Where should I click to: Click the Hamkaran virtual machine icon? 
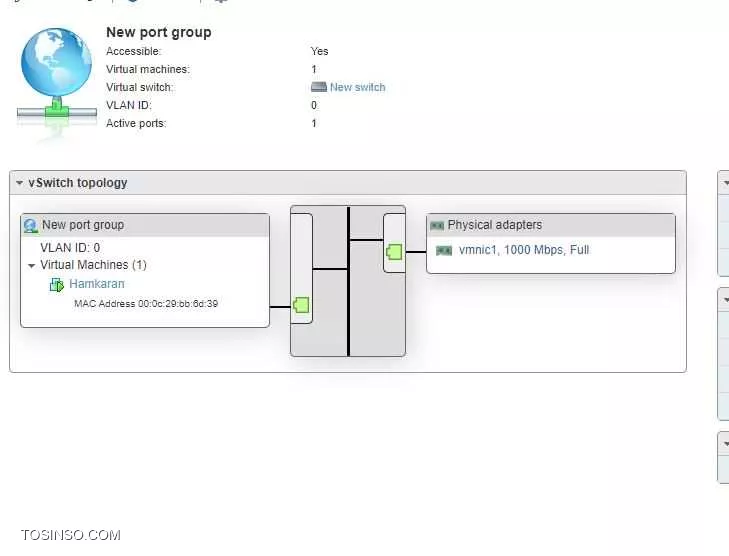click(57, 285)
